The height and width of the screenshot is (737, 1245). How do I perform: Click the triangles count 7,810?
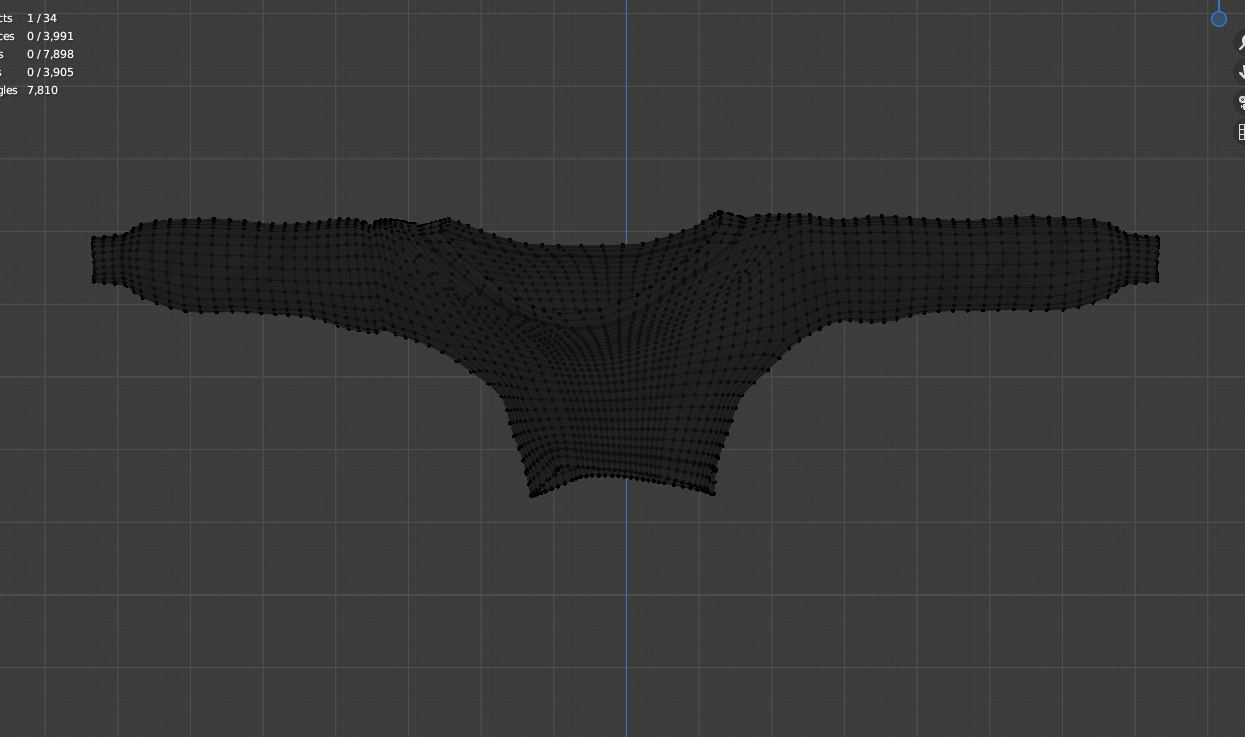tap(42, 90)
